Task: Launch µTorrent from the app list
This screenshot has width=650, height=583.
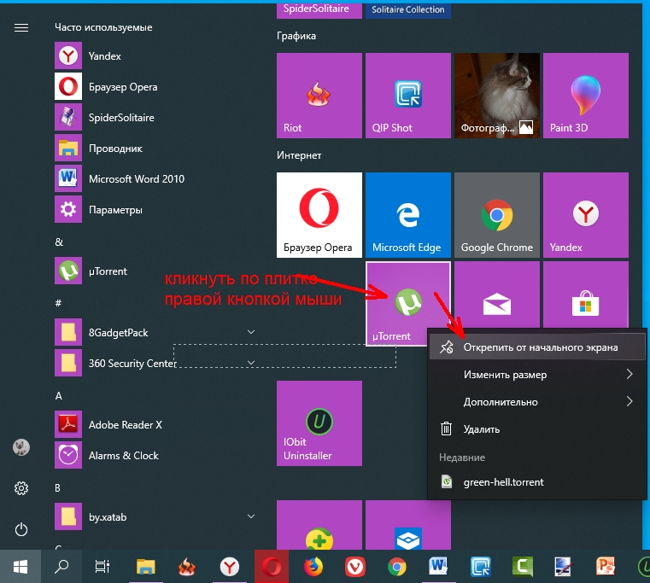Action: [x=154, y=271]
